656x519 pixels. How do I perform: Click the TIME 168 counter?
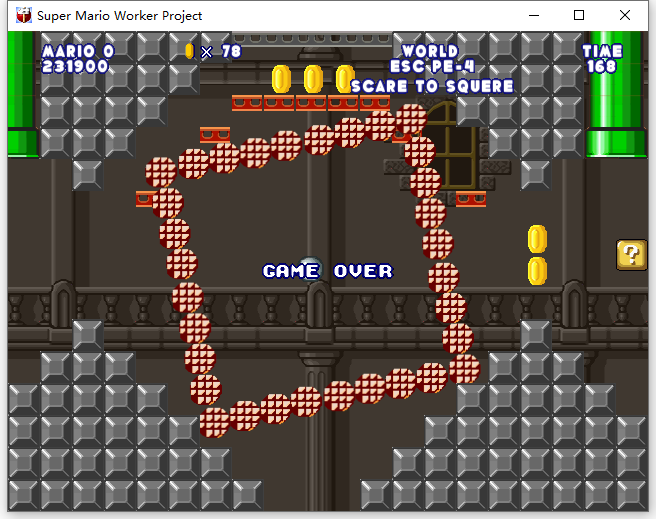[602, 59]
